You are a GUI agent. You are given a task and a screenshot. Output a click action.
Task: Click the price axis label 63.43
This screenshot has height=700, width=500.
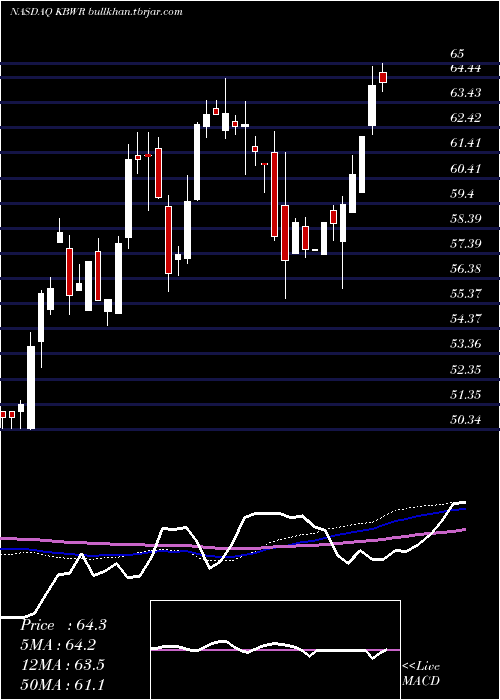pos(466,93)
